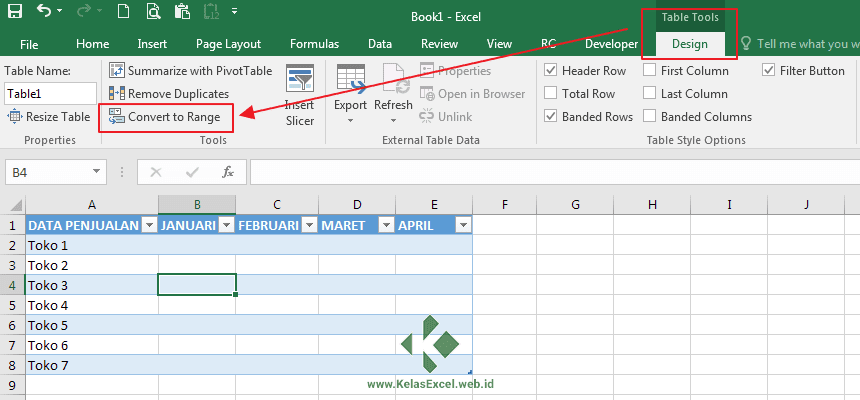Click the New blank document icon
The image size is (860, 400).
123,12
